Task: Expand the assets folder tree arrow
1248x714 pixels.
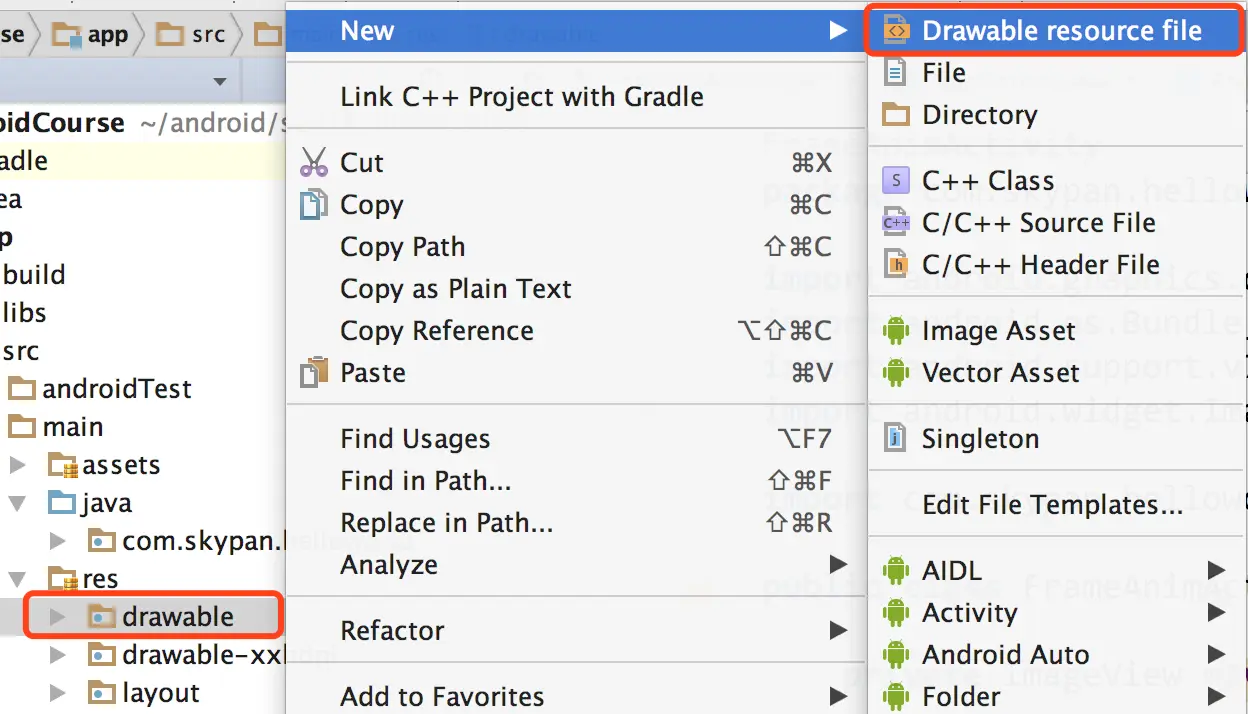Action: 18,465
